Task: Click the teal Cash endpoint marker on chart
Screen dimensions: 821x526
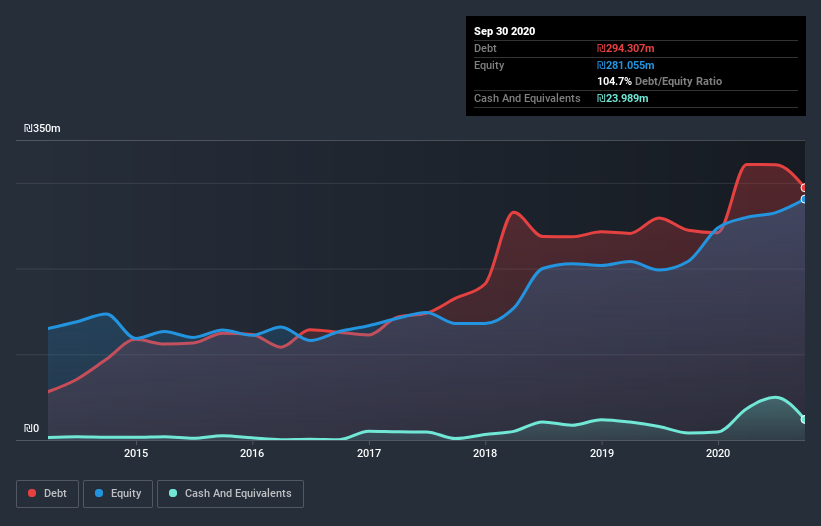Action: 804,419
